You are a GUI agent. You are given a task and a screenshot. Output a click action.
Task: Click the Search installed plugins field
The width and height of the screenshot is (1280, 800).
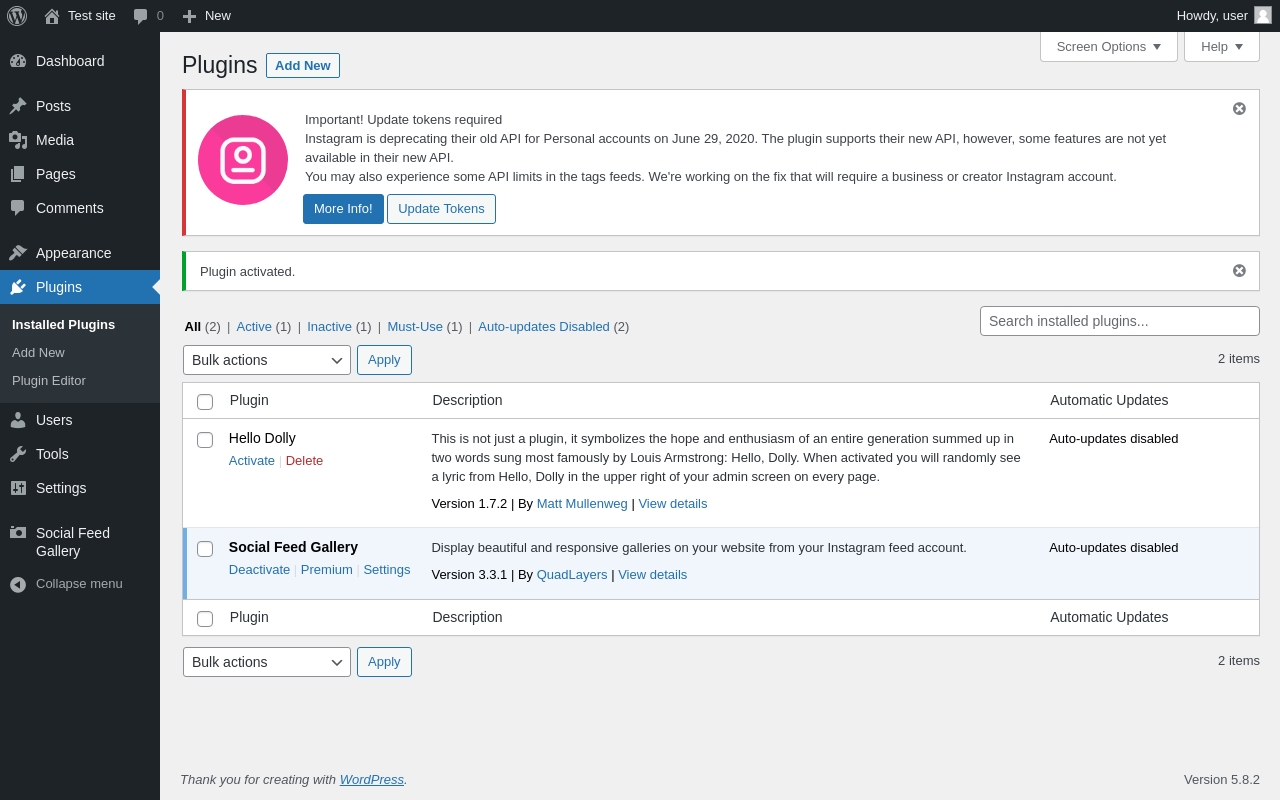[x=1119, y=321]
